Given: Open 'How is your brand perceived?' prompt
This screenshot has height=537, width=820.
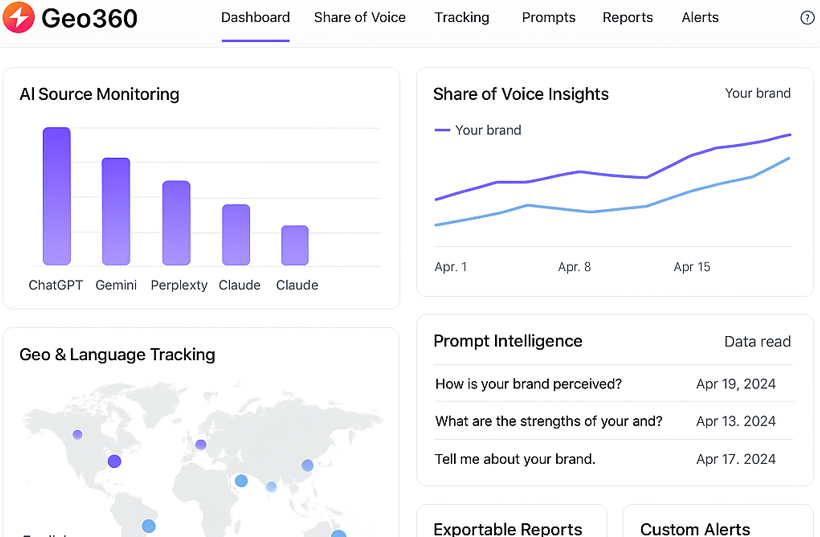Looking at the screenshot, I should coord(528,384).
